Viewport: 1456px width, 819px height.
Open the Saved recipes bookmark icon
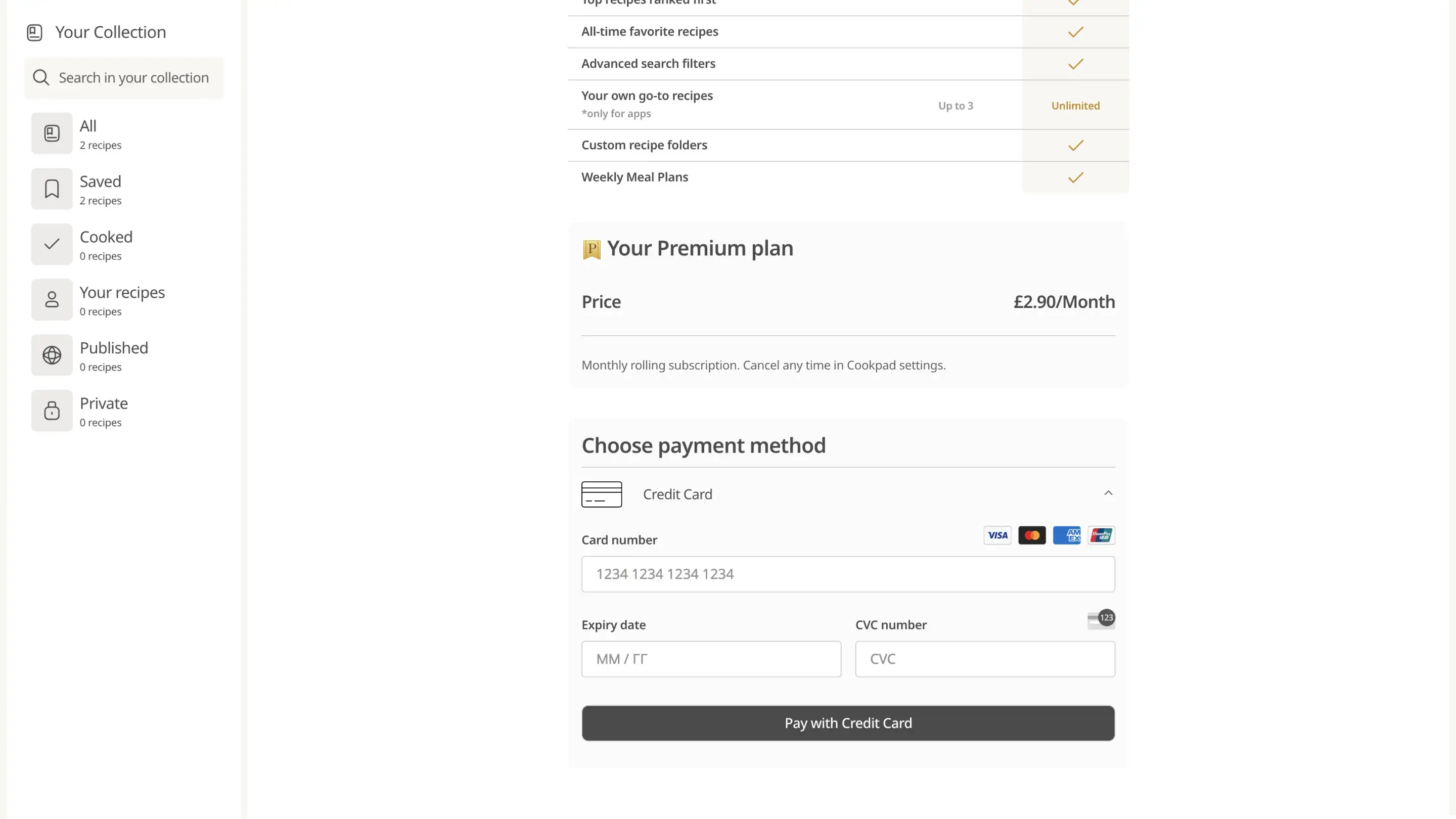pos(52,189)
